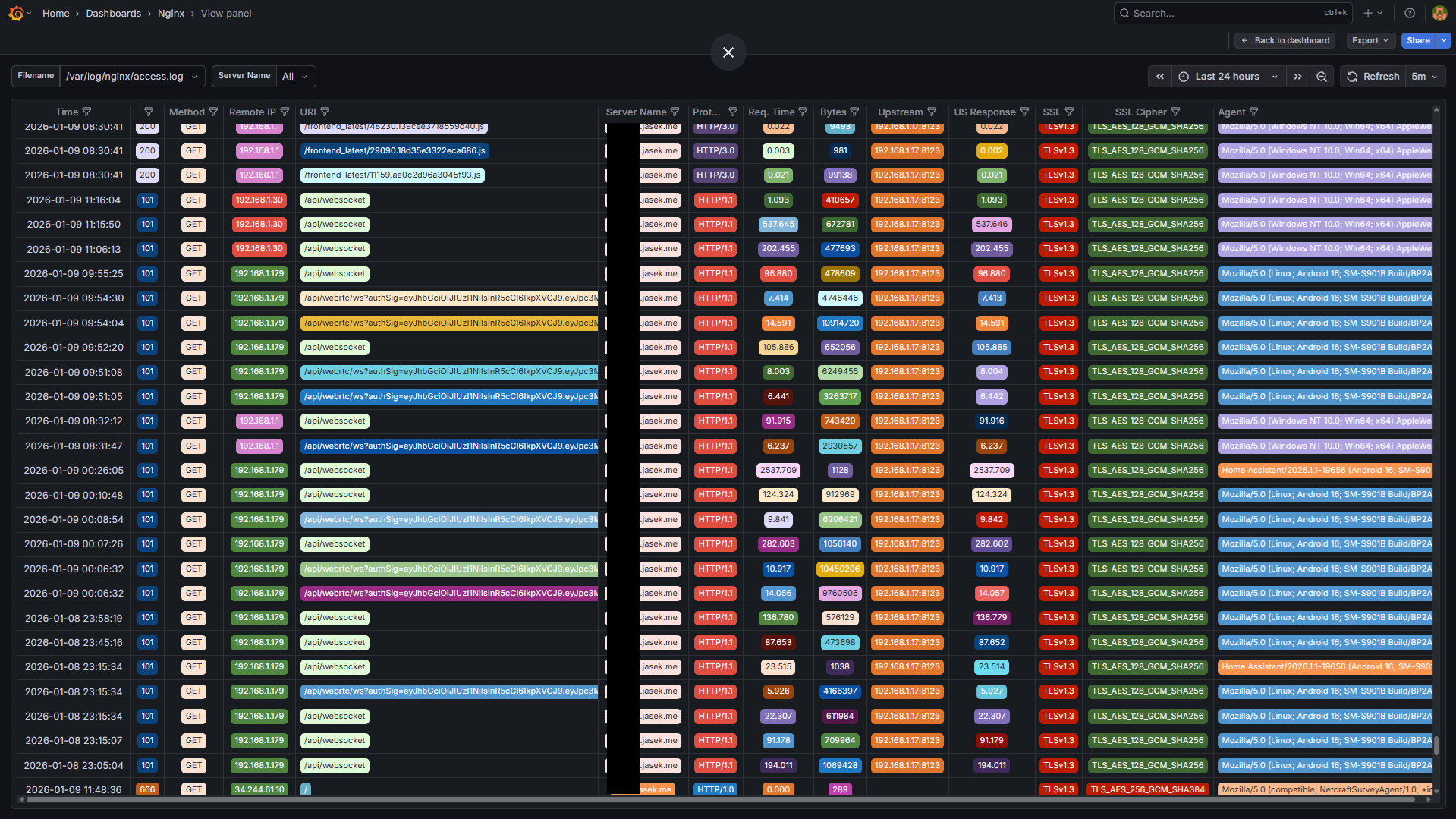Shift time range forward with double-right arrows
1456x819 pixels.
(x=1298, y=77)
